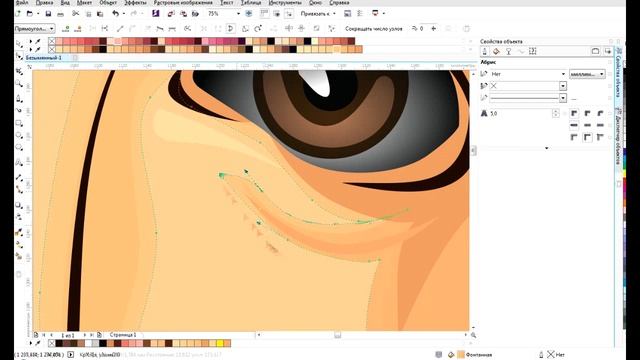
Task: Open the Прямоугол... selection mode dropdown
Action: pyautogui.click(x=34, y=29)
